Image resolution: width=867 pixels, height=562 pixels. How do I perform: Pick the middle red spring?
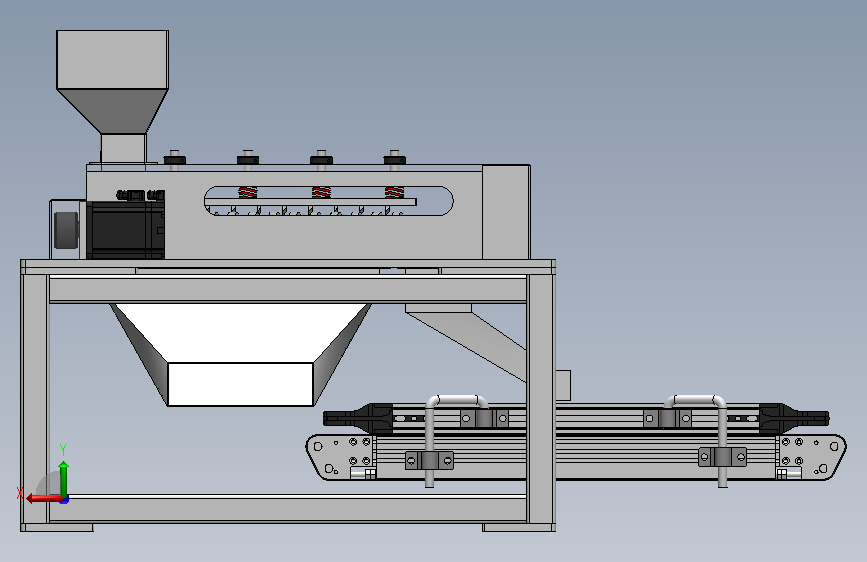[321, 192]
